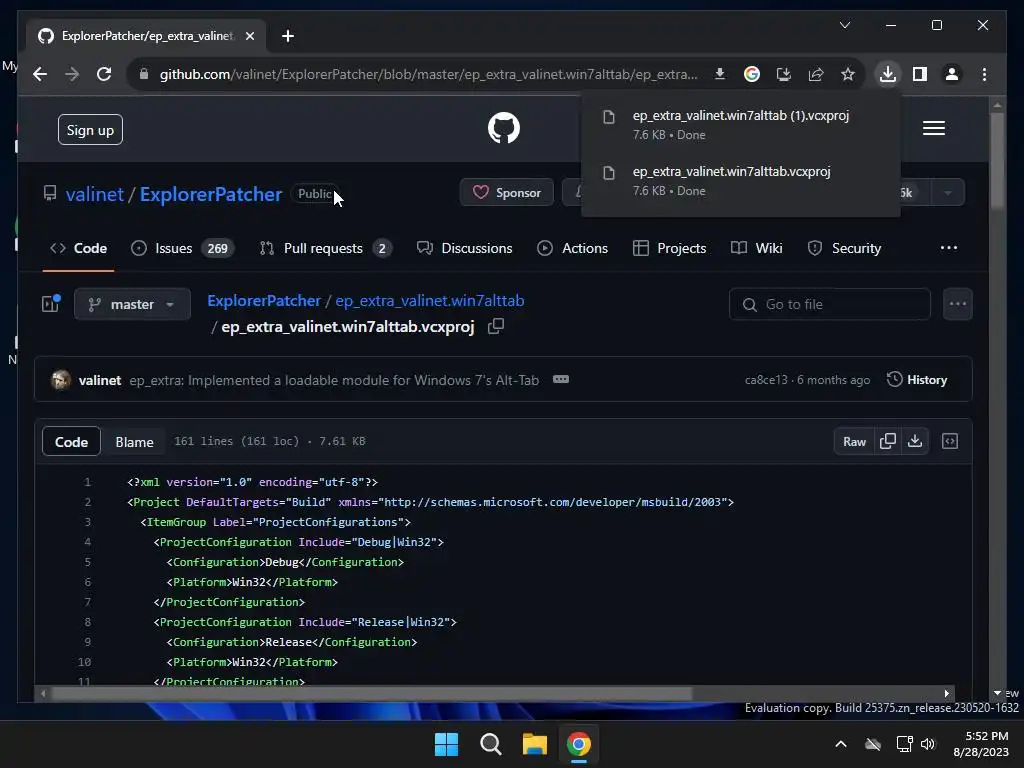Select the Code view toggle

[x=71, y=441]
